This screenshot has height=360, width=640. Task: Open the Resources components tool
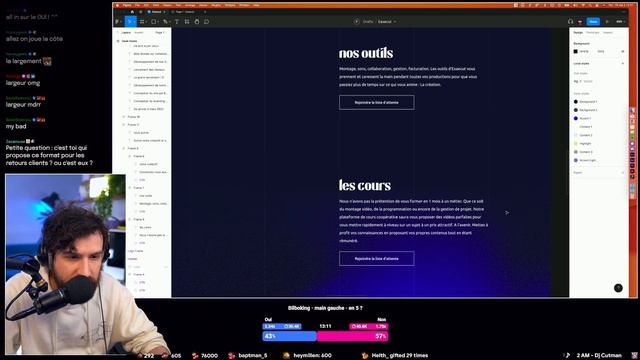[187, 22]
